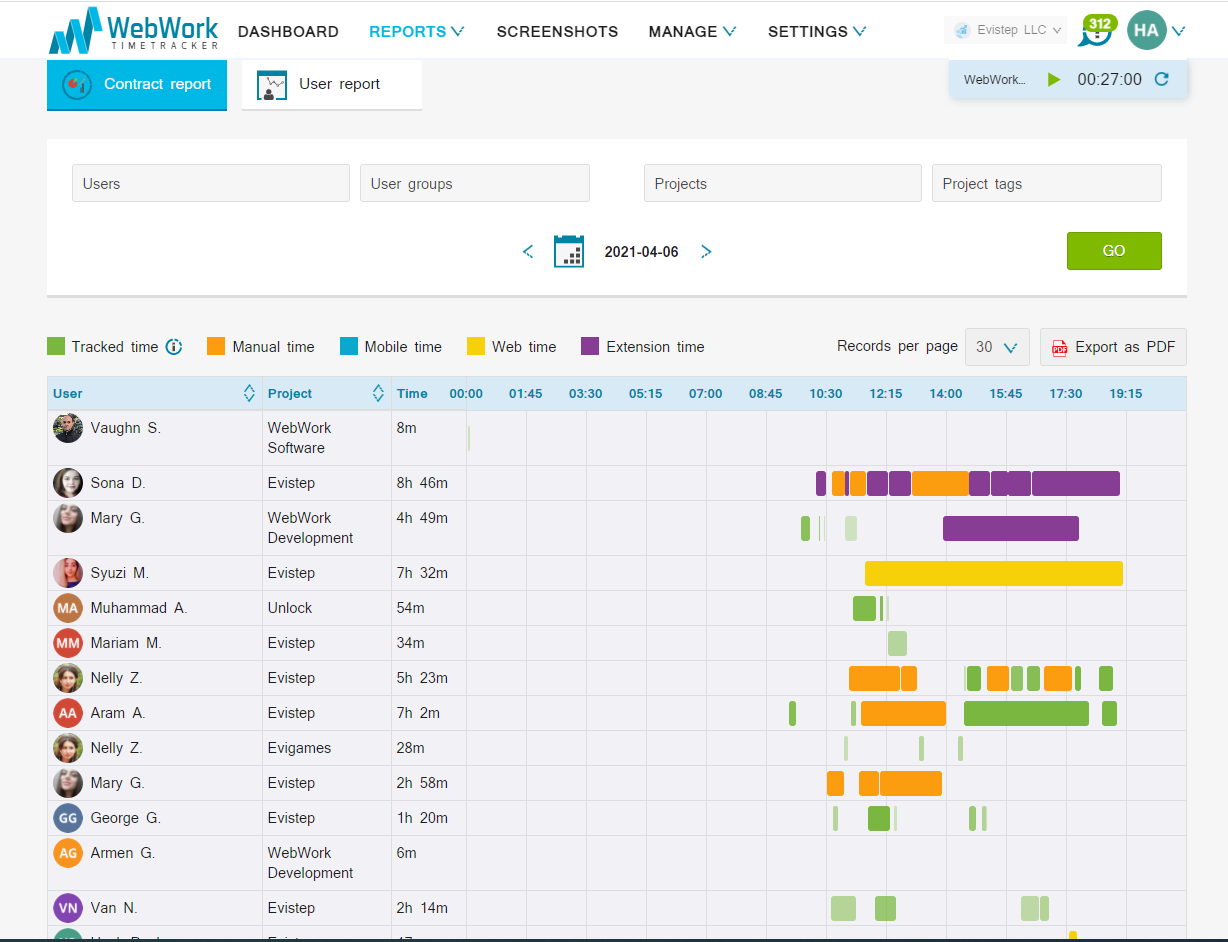Click Aram A. time value 7h 2m

point(418,713)
